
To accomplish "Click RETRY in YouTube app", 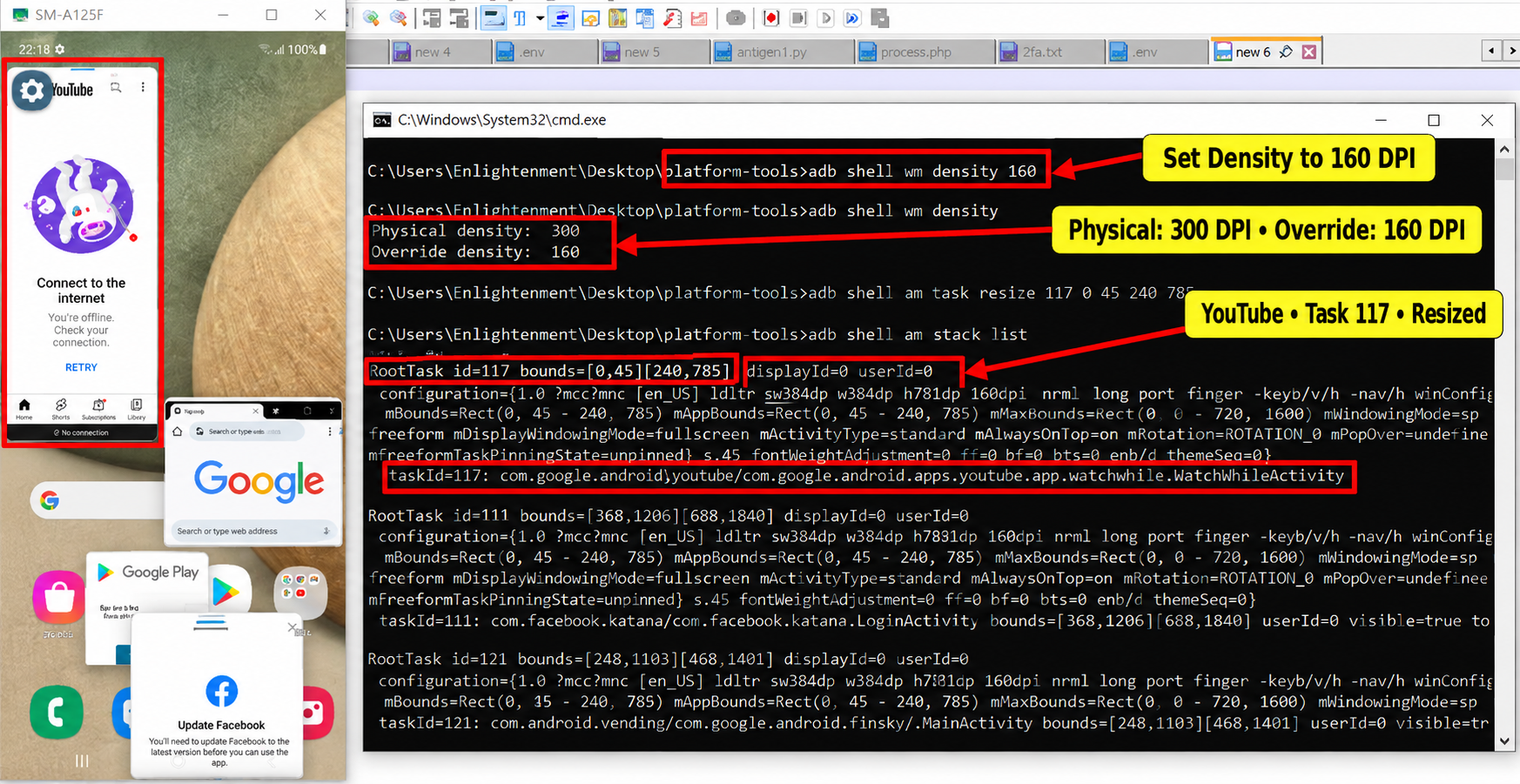I will 81,367.
